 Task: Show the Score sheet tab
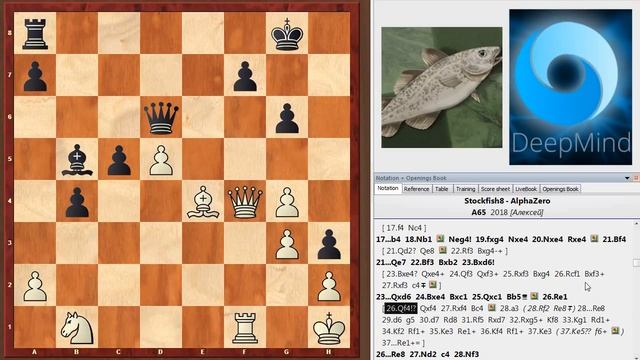pyautogui.click(x=495, y=189)
